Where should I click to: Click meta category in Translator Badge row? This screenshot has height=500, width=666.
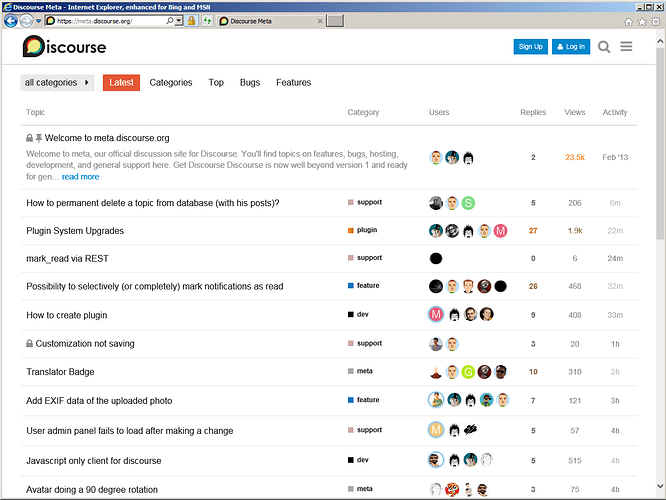coord(360,371)
